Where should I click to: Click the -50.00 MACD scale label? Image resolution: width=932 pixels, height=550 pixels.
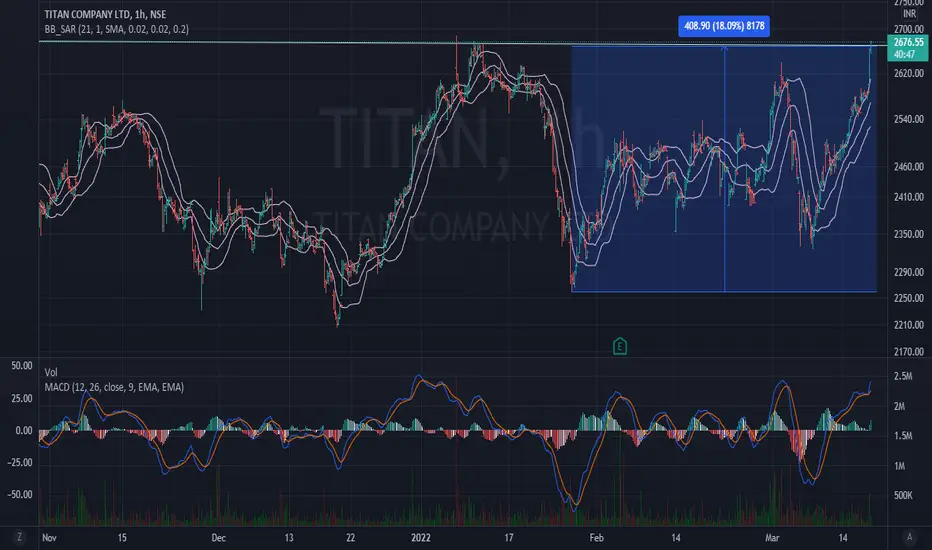pyautogui.click(x=20, y=494)
